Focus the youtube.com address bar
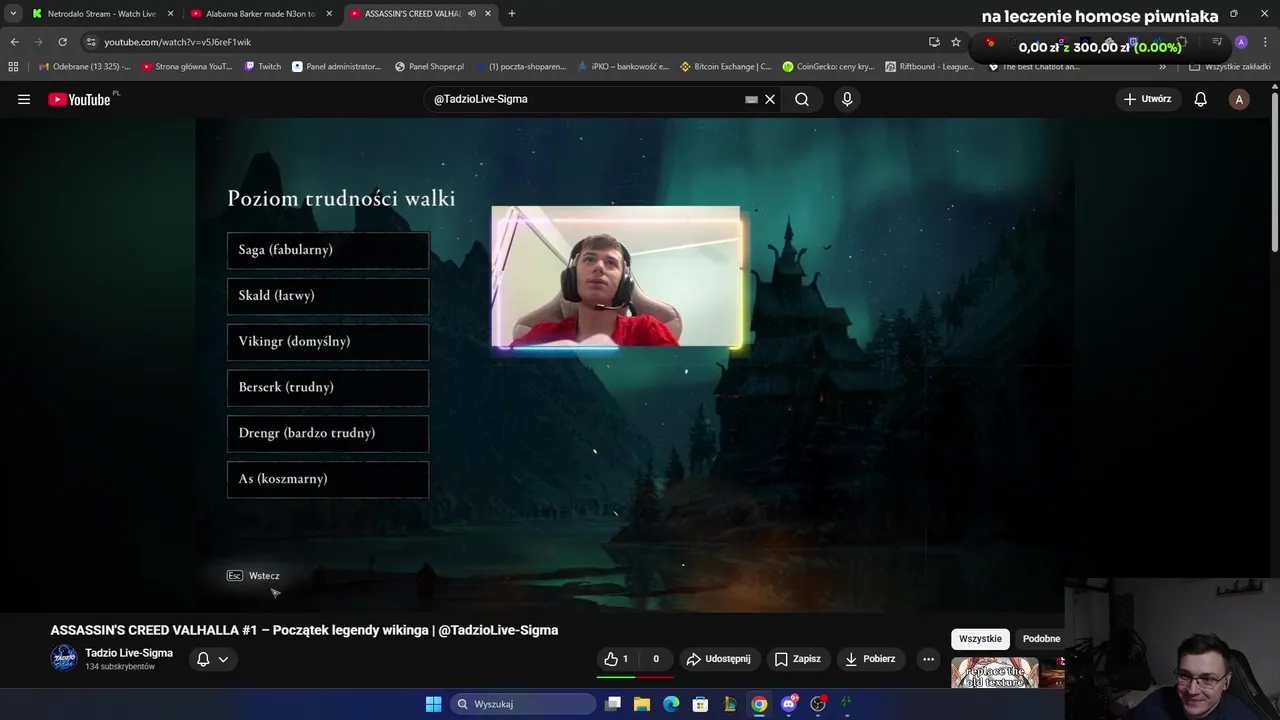 pos(500,42)
